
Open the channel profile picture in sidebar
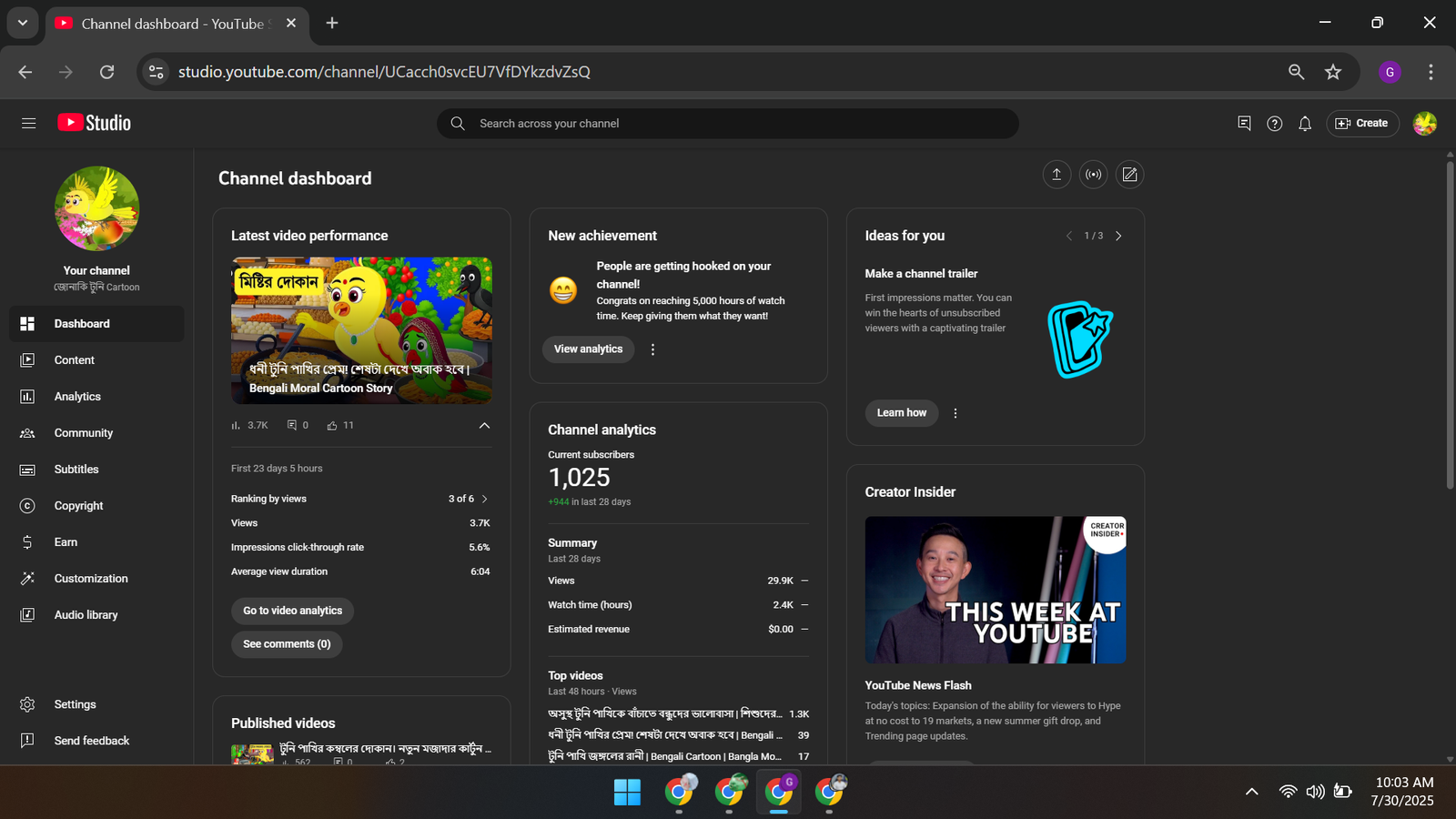(x=96, y=208)
